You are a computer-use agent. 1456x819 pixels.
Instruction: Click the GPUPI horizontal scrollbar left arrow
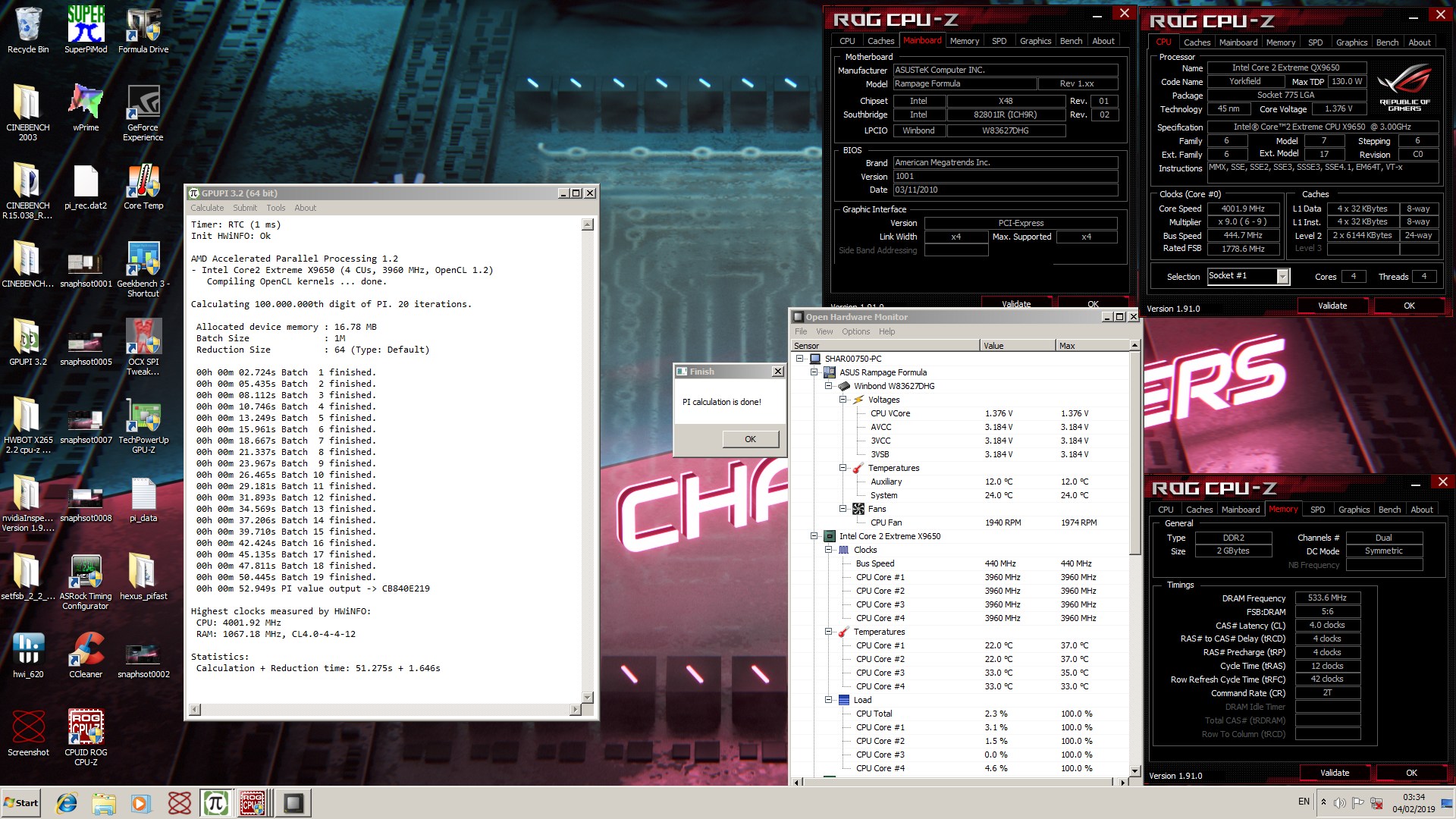[x=195, y=710]
